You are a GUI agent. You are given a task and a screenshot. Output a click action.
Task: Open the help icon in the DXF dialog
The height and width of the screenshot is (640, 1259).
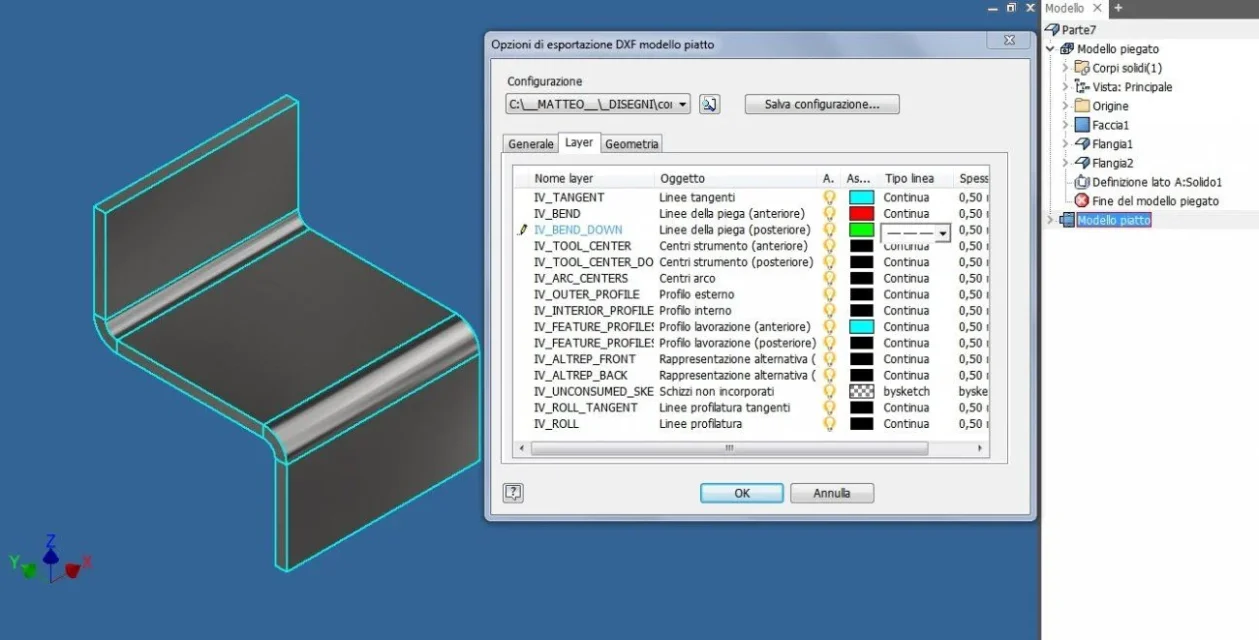click(x=514, y=493)
